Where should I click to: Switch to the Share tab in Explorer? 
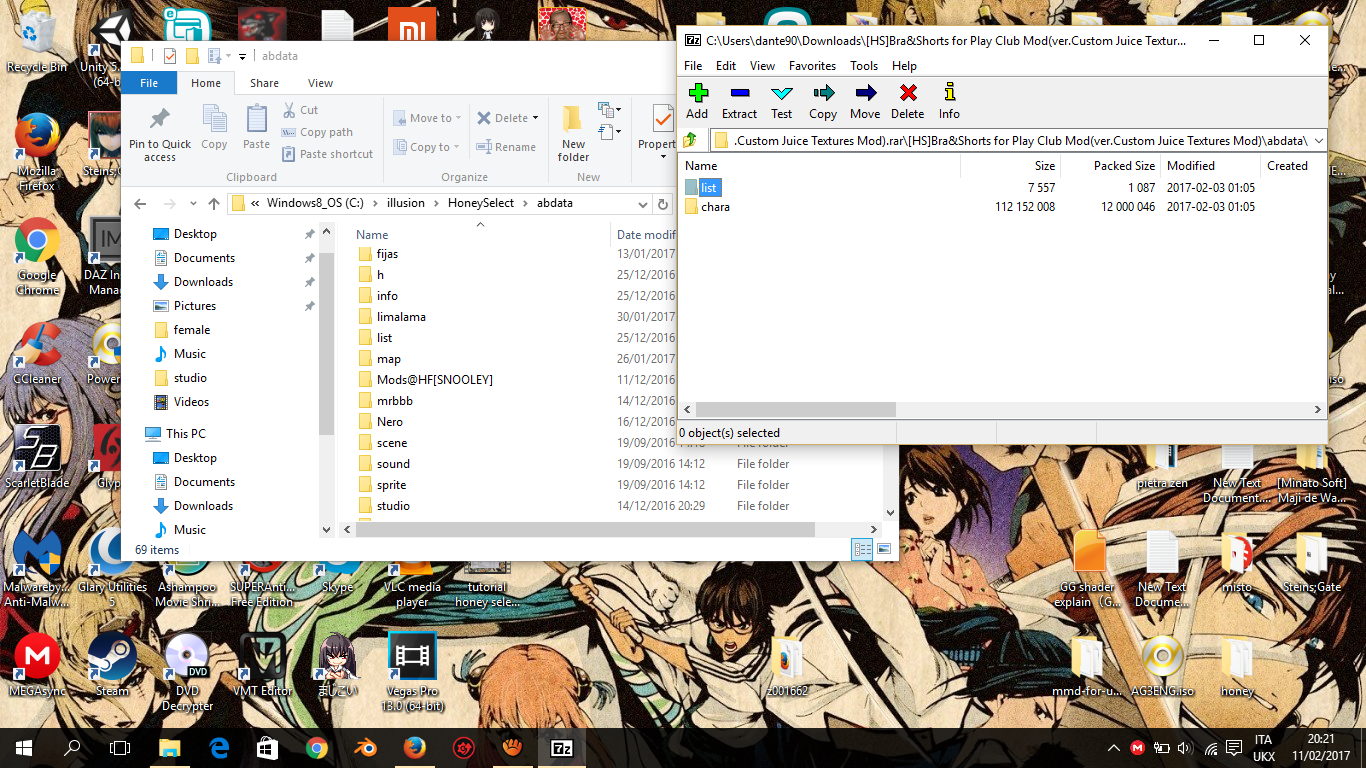click(265, 83)
